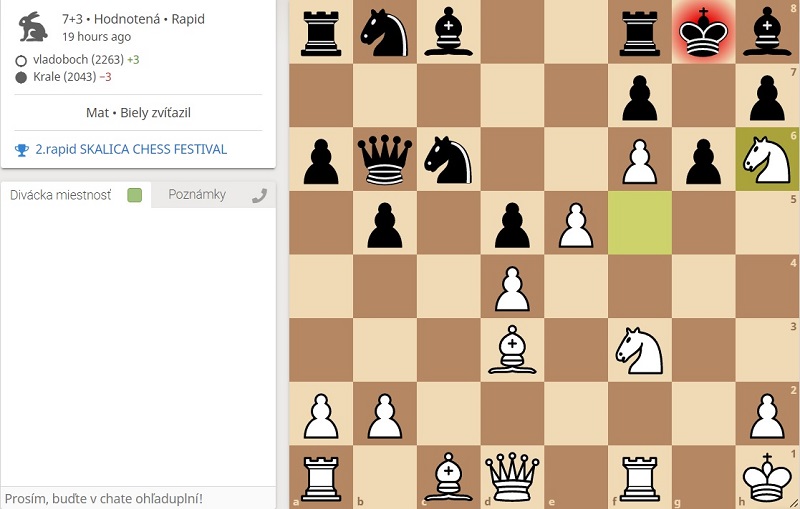Click the white bishop on d3
The width and height of the screenshot is (800, 509).
(513, 350)
